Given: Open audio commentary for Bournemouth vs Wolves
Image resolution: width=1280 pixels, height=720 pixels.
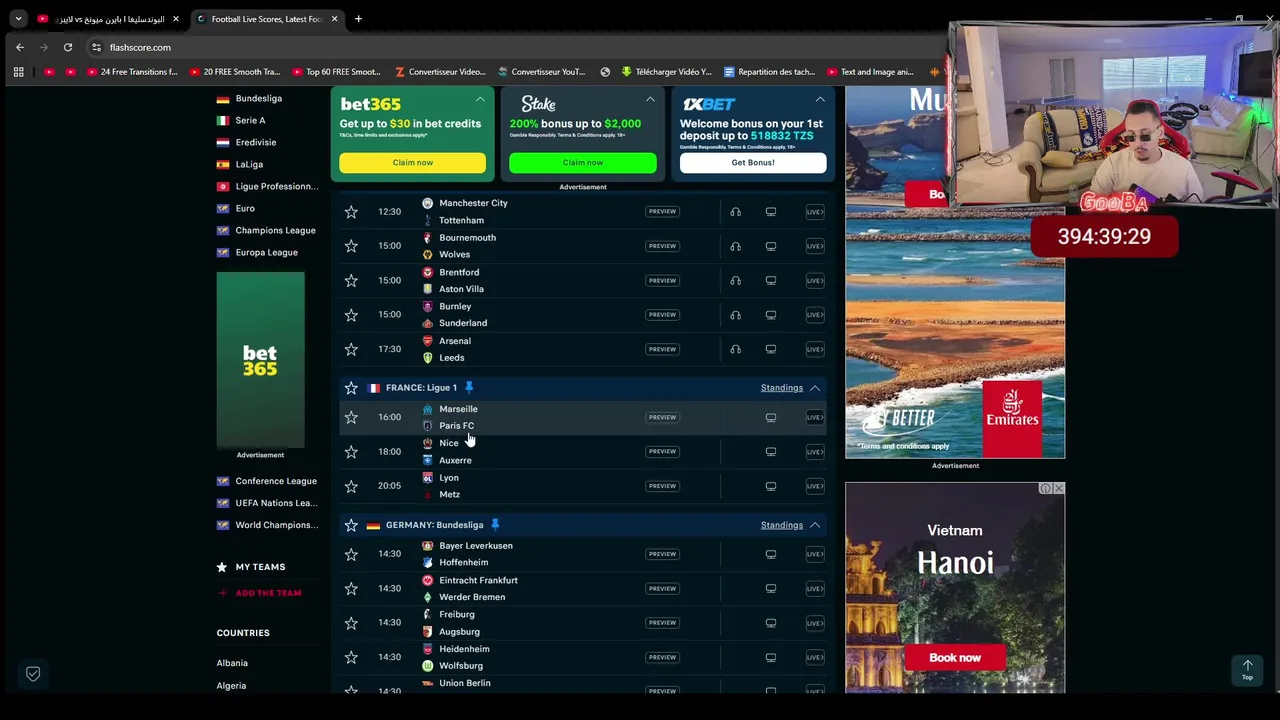Looking at the screenshot, I should pos(735,246).
